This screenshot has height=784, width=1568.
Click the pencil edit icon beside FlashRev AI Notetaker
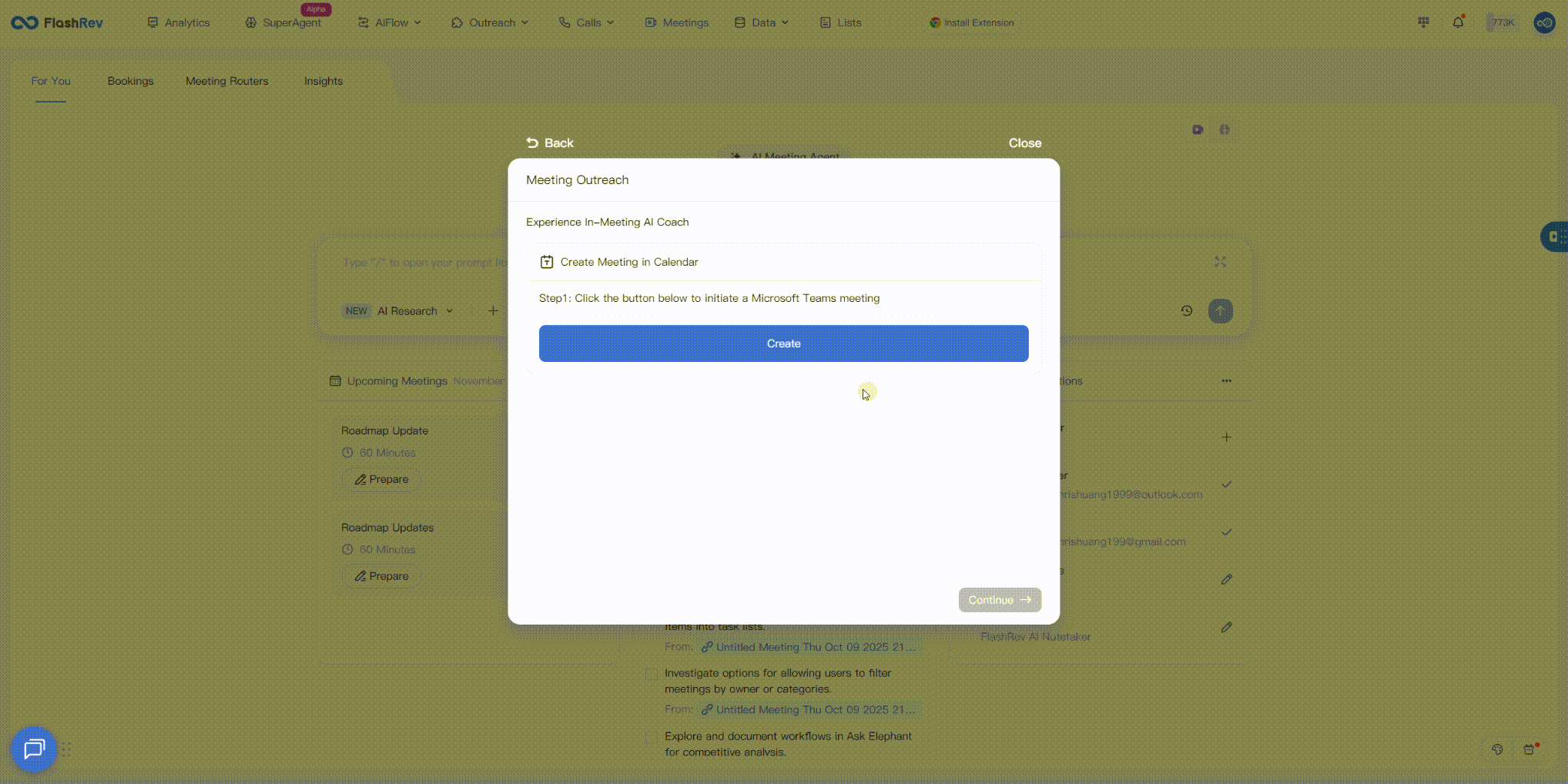click(x=1226, y=628)
